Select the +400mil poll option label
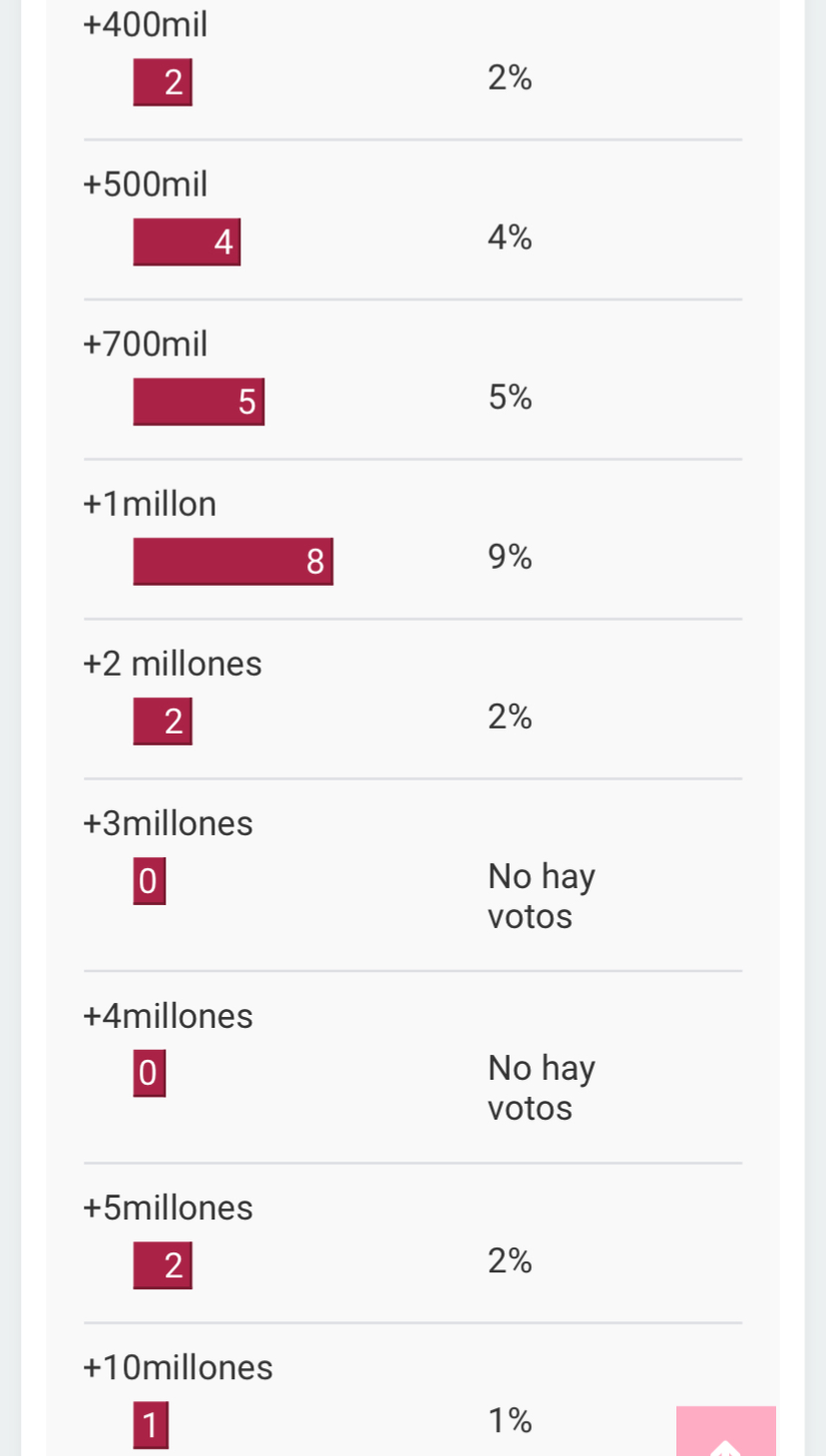 tap(146, 25)
